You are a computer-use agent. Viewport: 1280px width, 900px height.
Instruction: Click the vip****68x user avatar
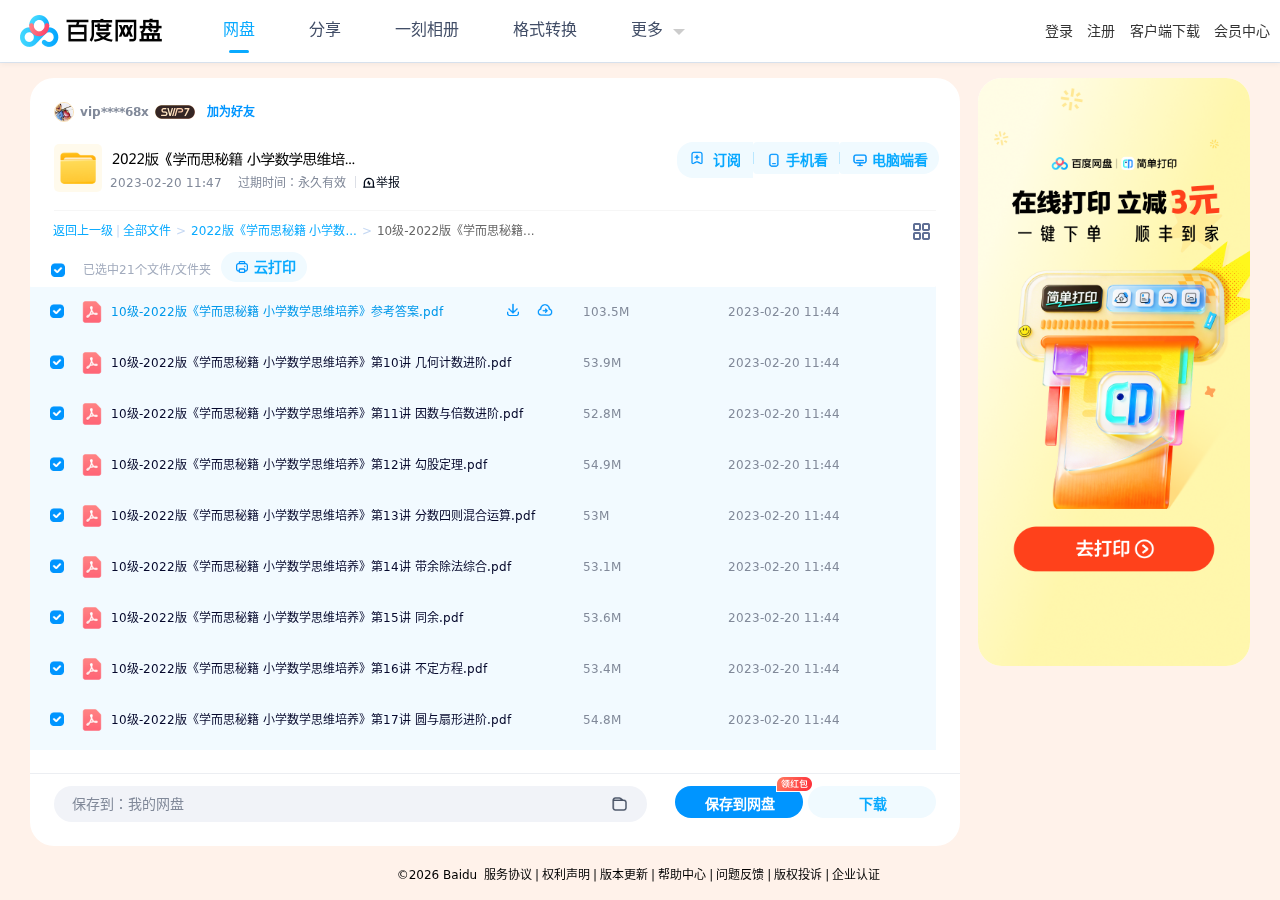[64, 112]
